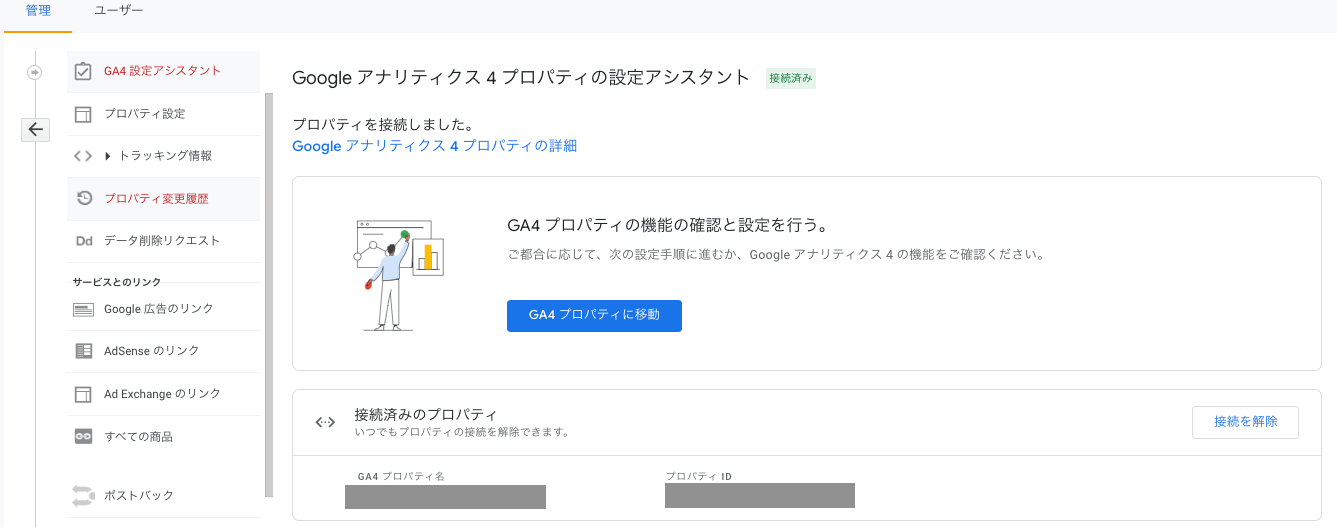The width and height of the screenshot is (1337, 527).
Task: Select プロパティ変更履歴 menu item text
Action: (156, 199)
